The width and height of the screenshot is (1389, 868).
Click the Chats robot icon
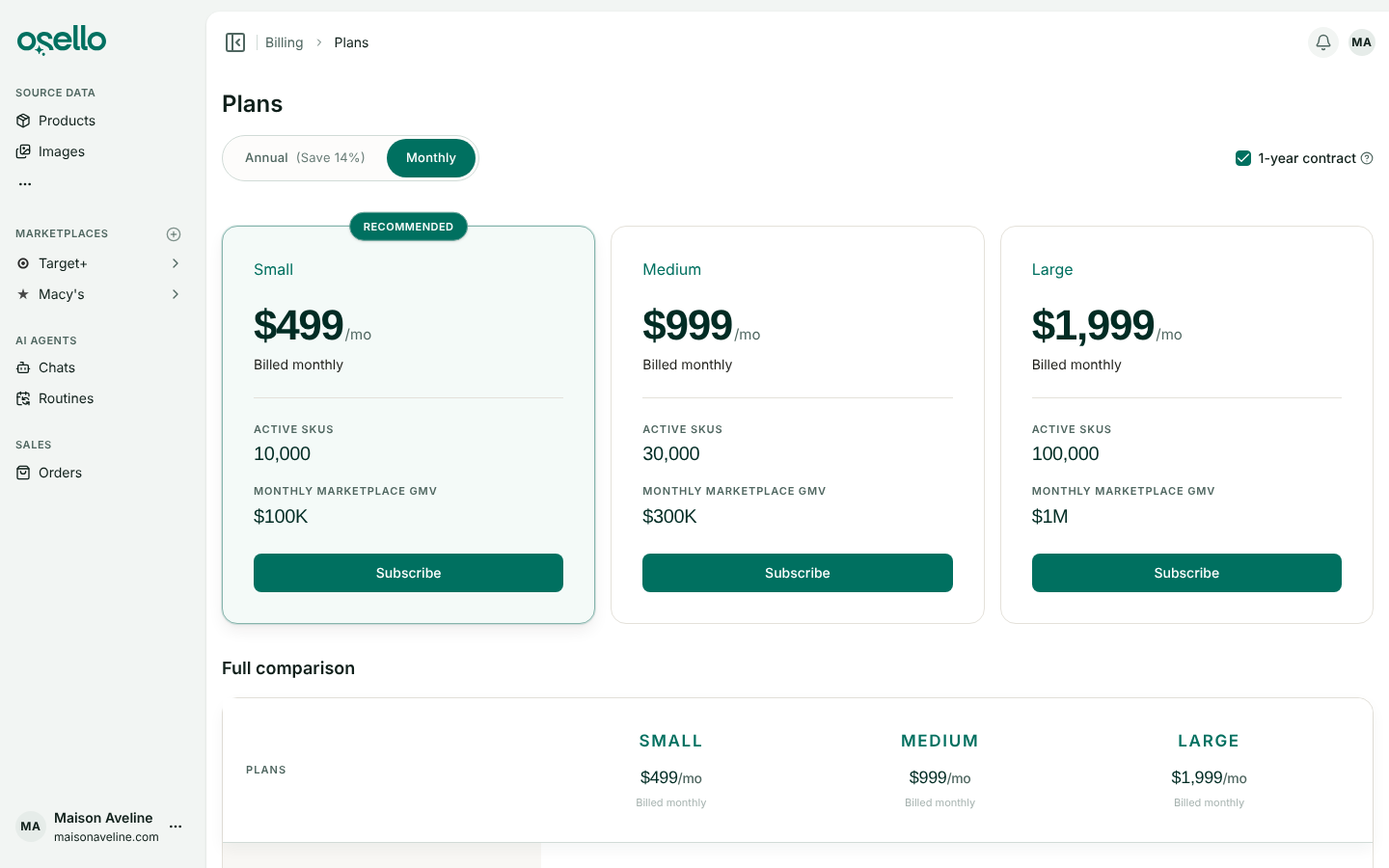pyautogui.click(x=23, y=367)
